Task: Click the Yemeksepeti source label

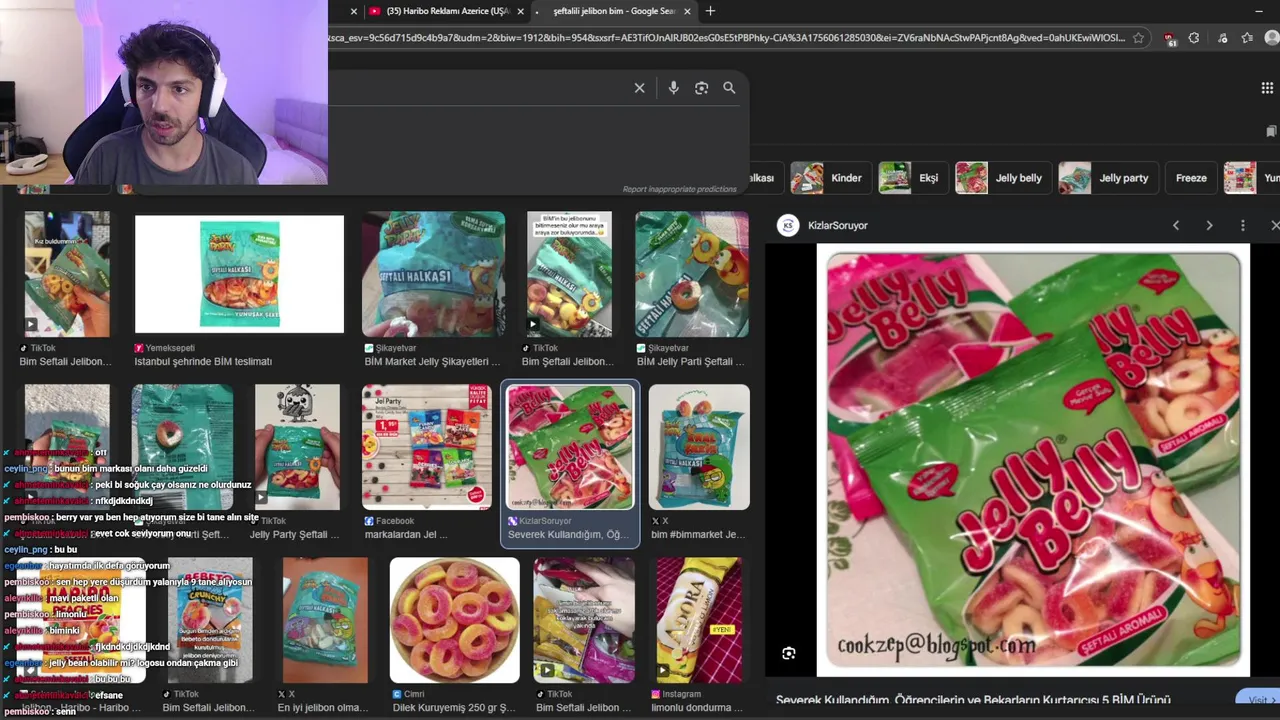Action: [x=170, y=348]
